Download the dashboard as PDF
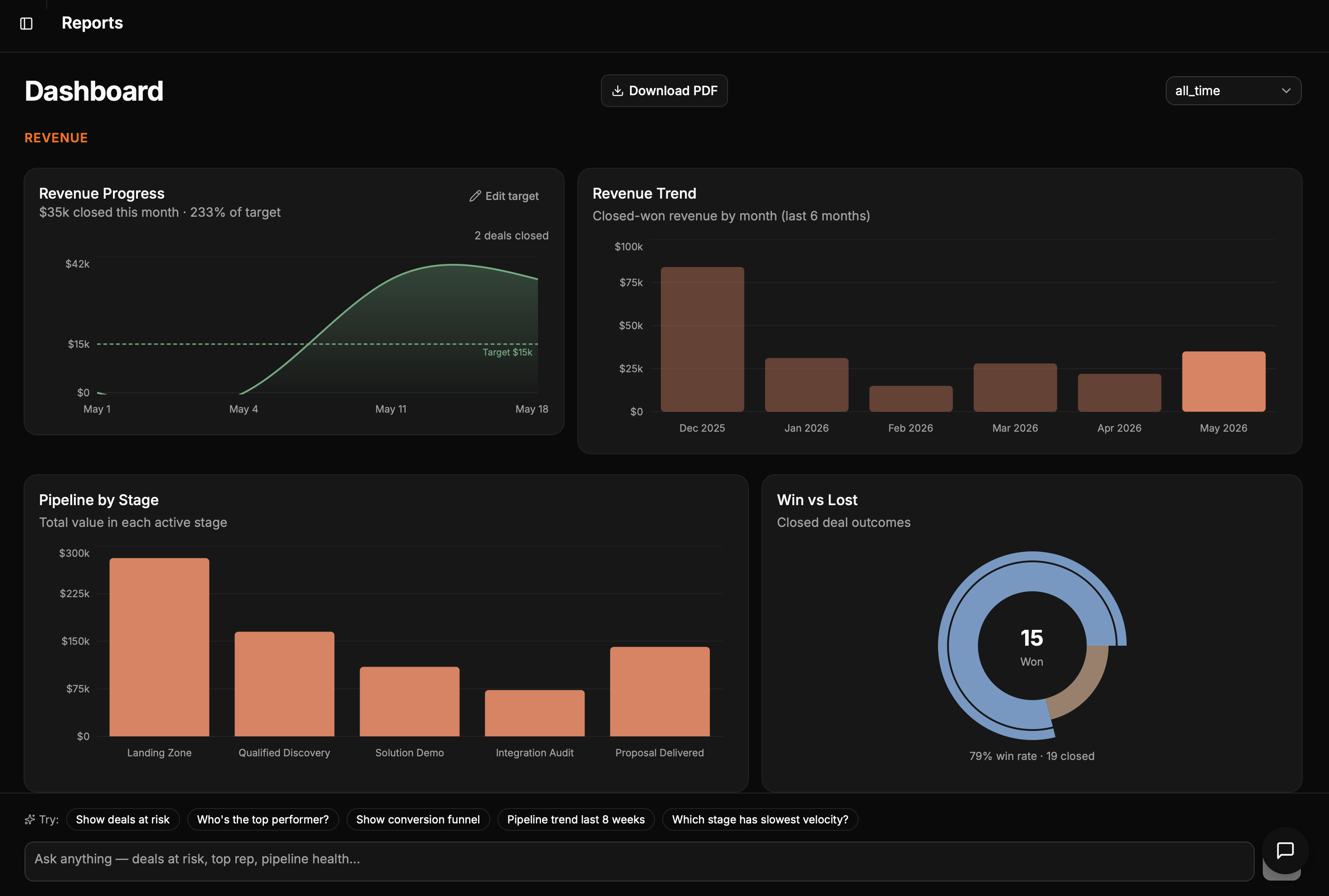Viewport: 1329px width, 896px height. click(x=664, y=91)
